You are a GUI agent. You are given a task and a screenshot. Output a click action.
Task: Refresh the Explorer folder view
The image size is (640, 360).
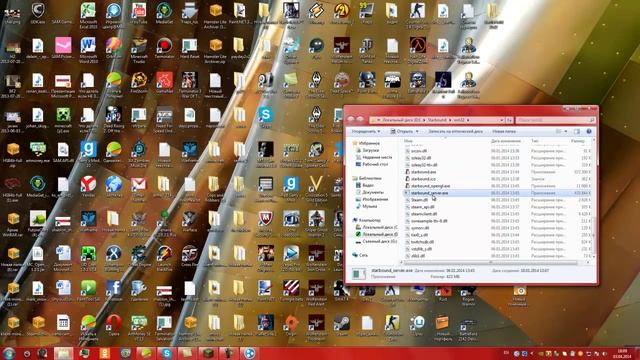[509, 120]
